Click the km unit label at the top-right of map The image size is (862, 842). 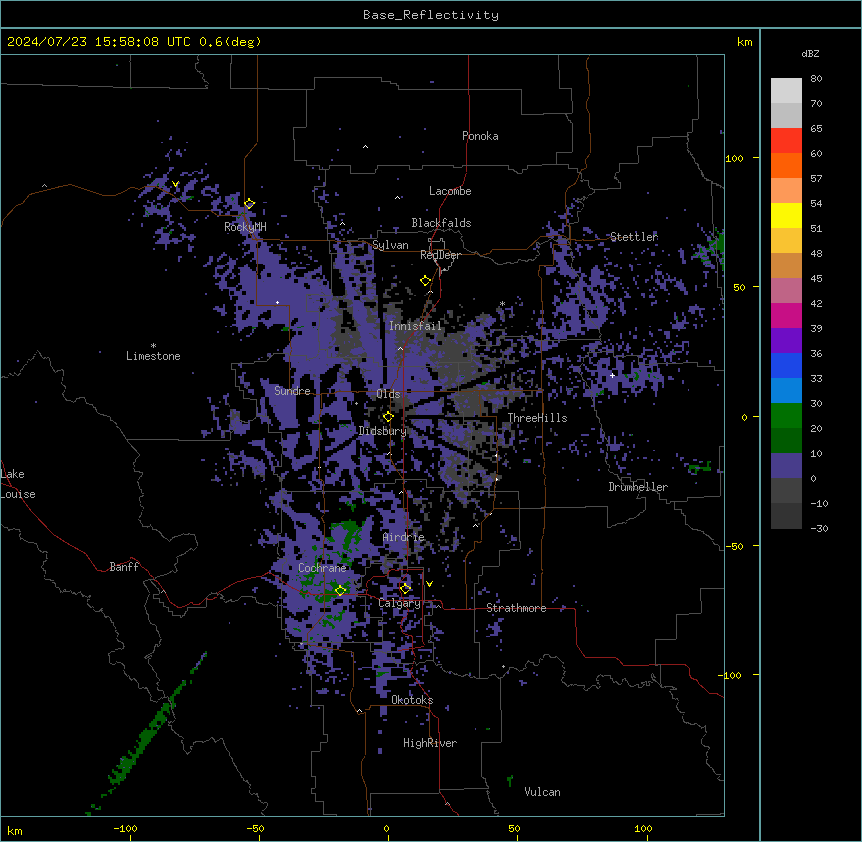pos(745,42)
